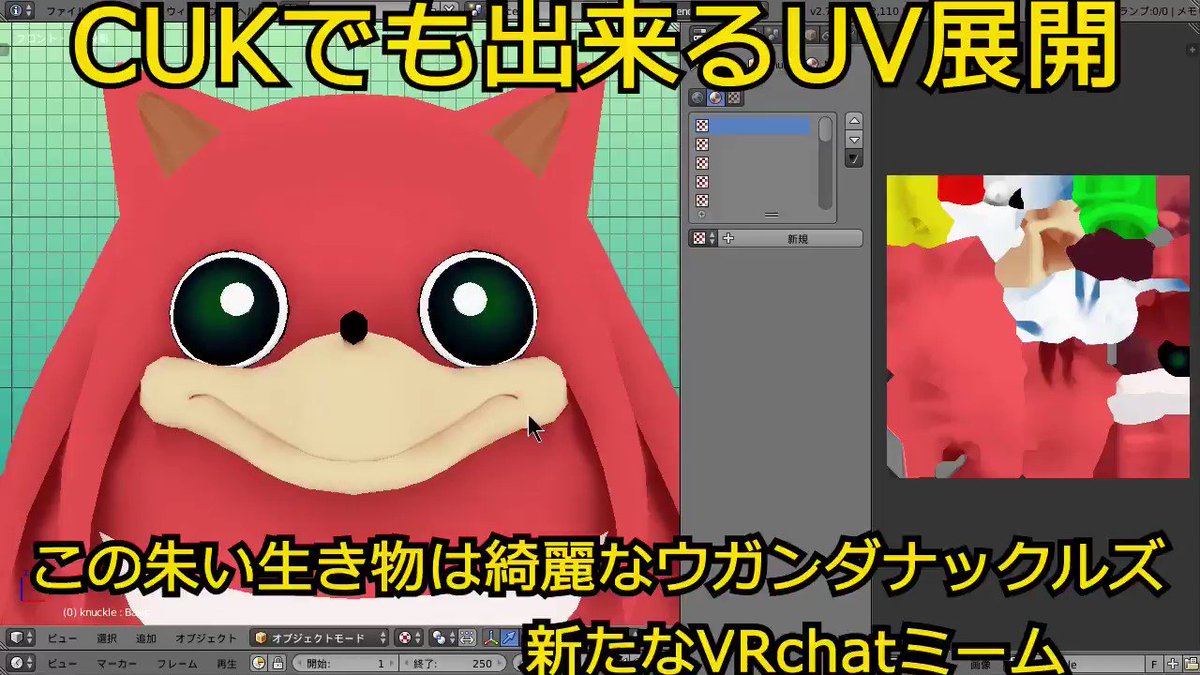The image size is (1200, 675).
Task: Switch to the Material properties tab
Action: [x=715, y=97]
